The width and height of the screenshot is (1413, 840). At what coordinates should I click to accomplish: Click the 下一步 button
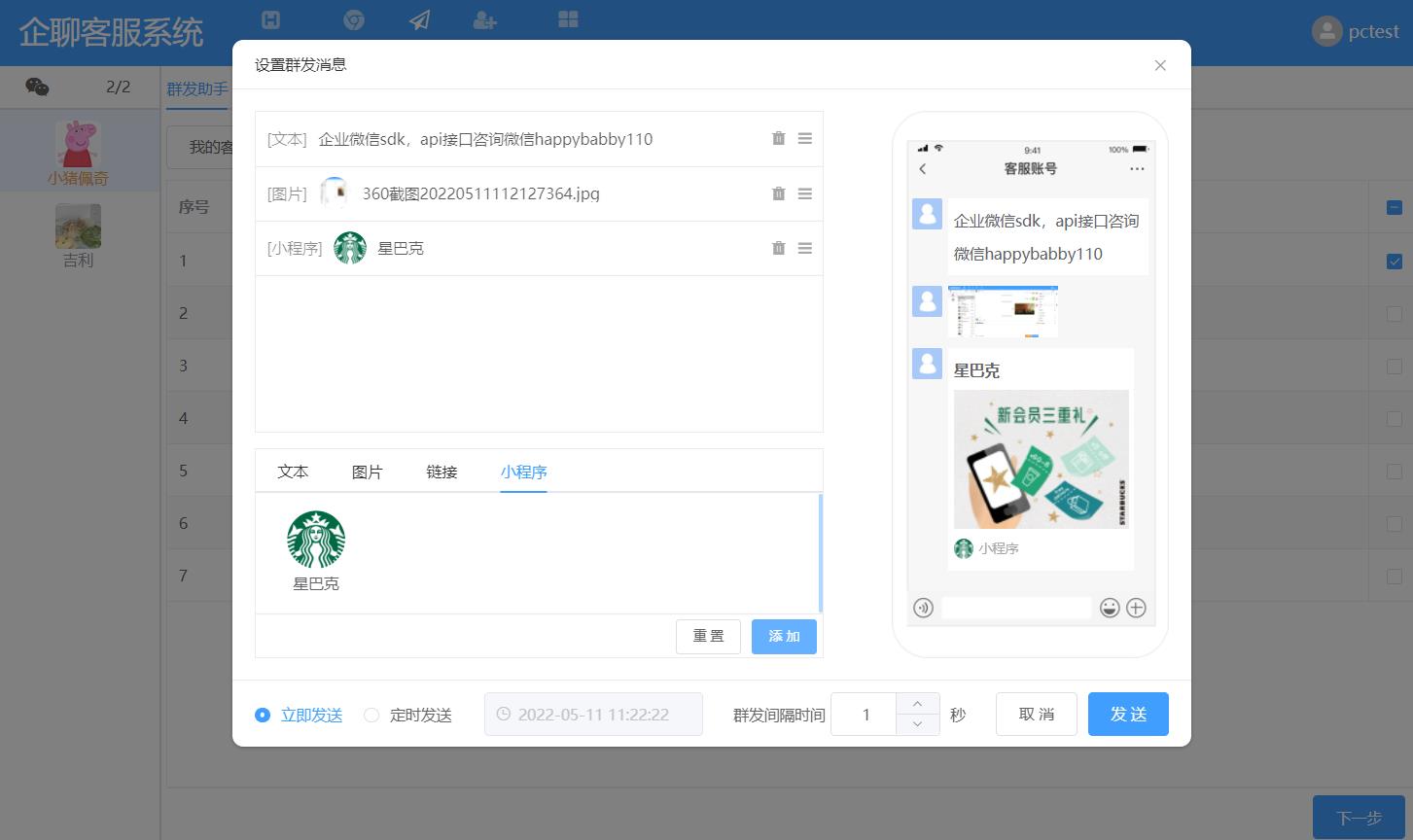click(x=1360, y=818)
